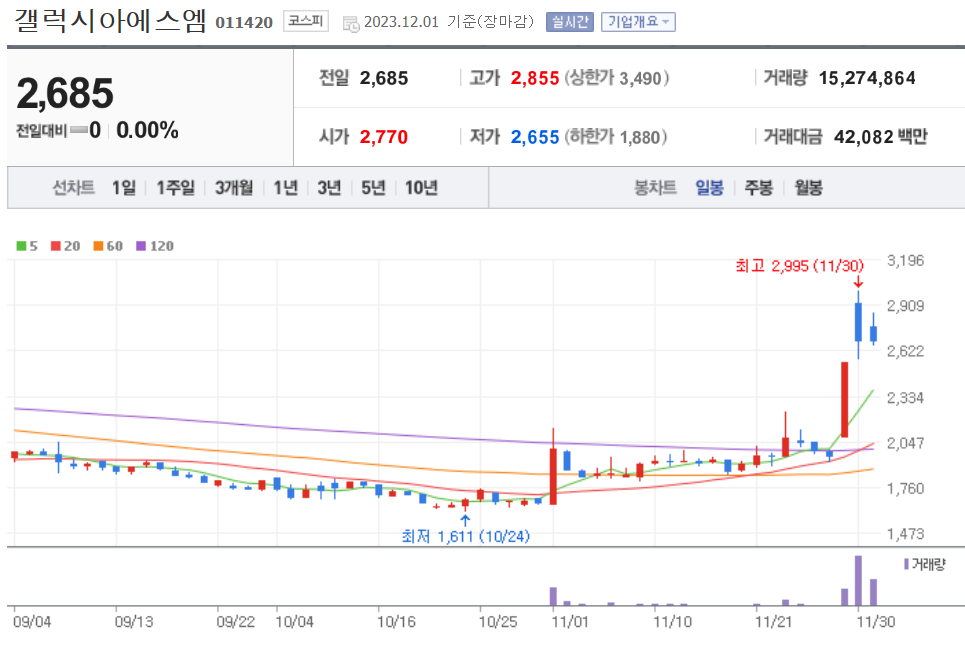Click the 0.00% change value
The image size is (965, 646).
(148, 130)
